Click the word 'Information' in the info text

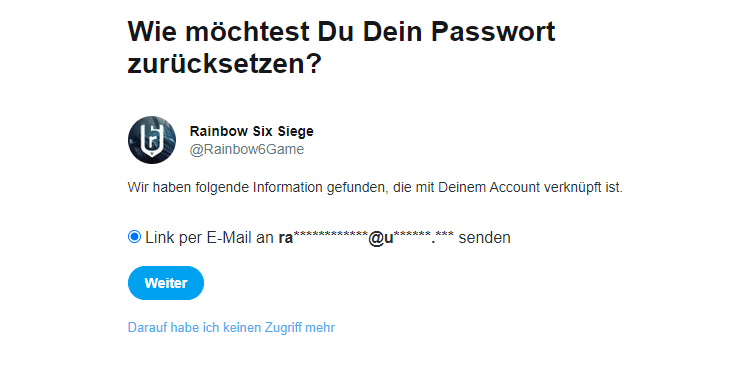[x=287, y=187]
